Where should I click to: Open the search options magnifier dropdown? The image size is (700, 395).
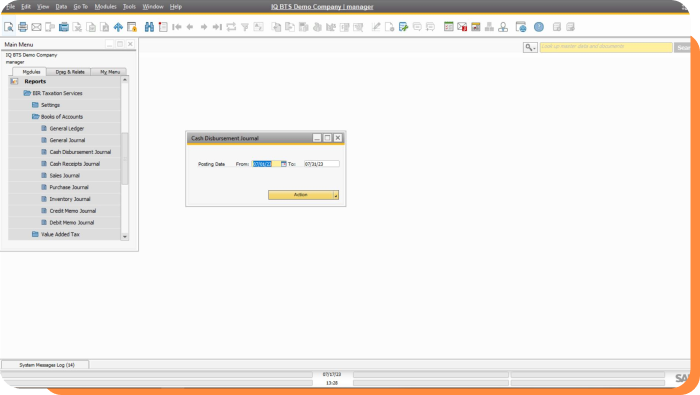pyautogui.click(x=530, y=47)
